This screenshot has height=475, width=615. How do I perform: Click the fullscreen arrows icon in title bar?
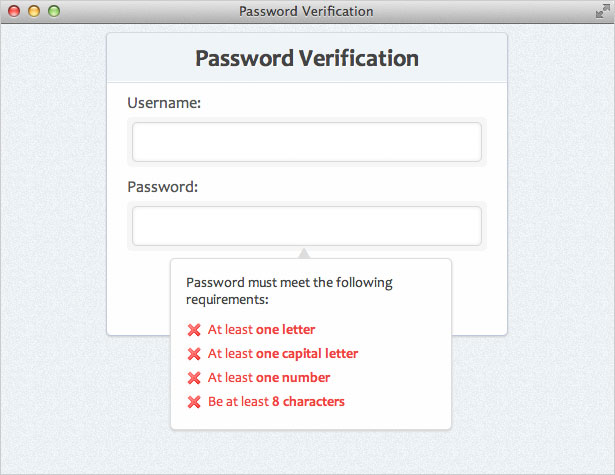[601, 11]
